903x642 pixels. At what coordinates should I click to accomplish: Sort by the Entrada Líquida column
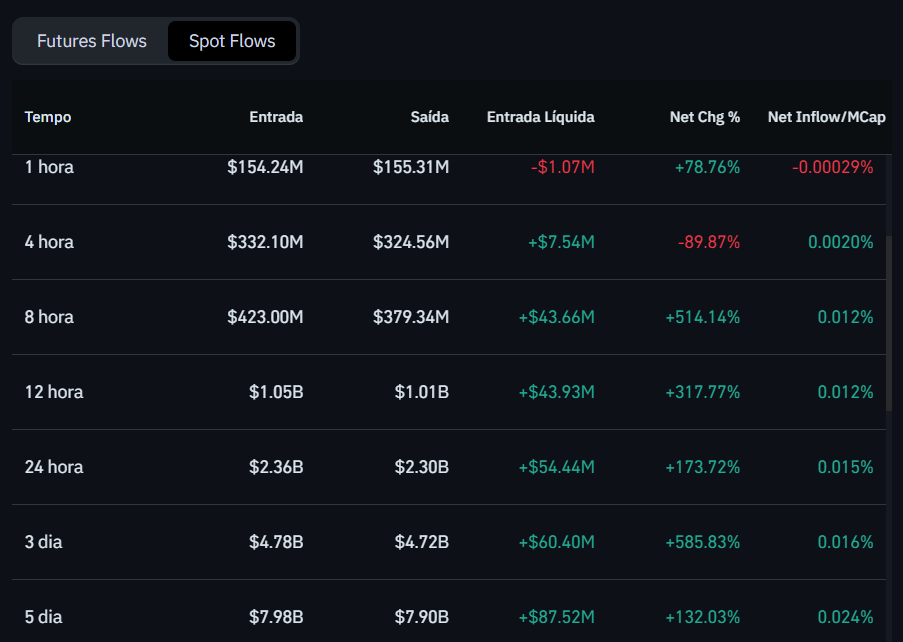540,116
